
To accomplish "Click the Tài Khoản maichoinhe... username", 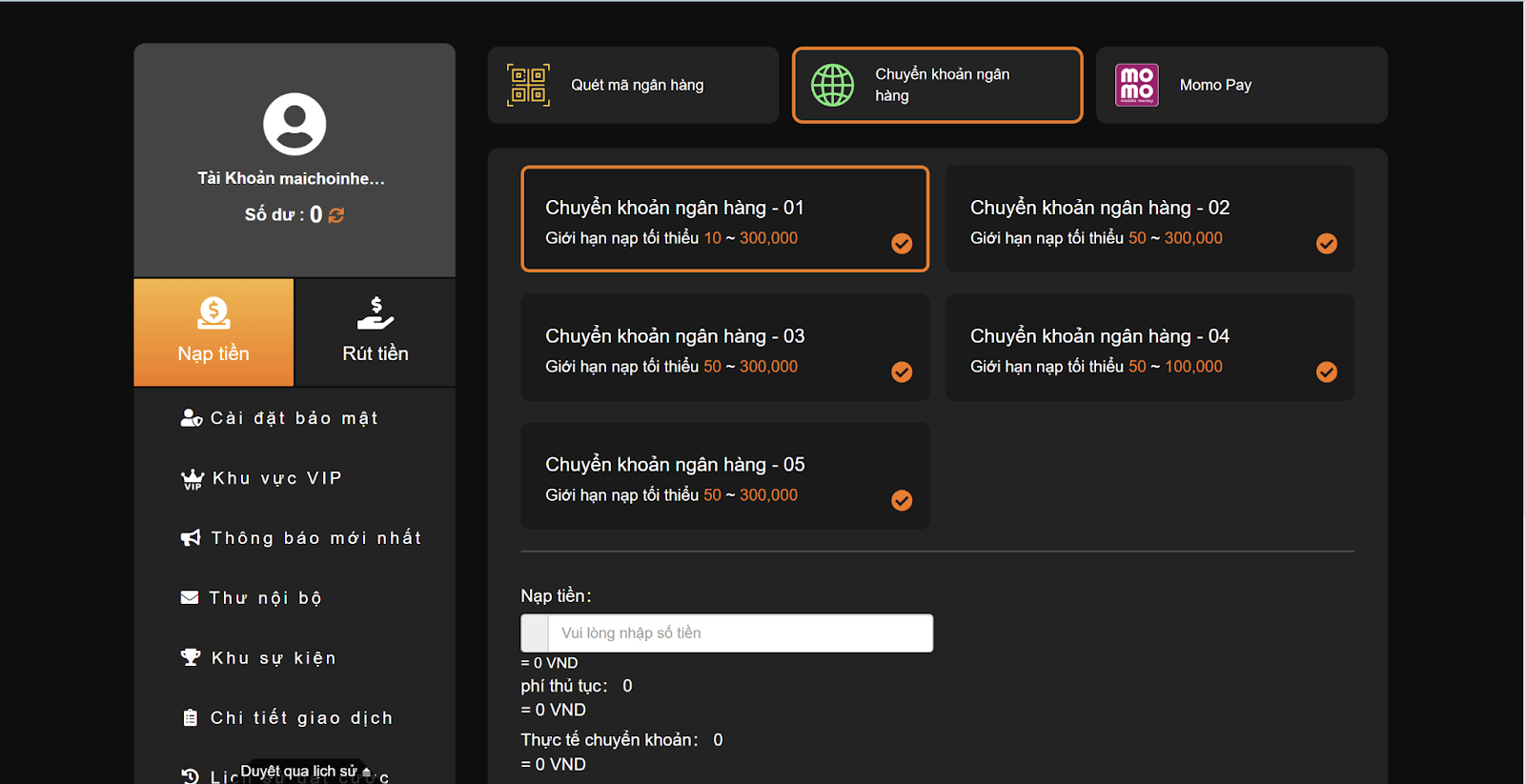I will [291, 178].
